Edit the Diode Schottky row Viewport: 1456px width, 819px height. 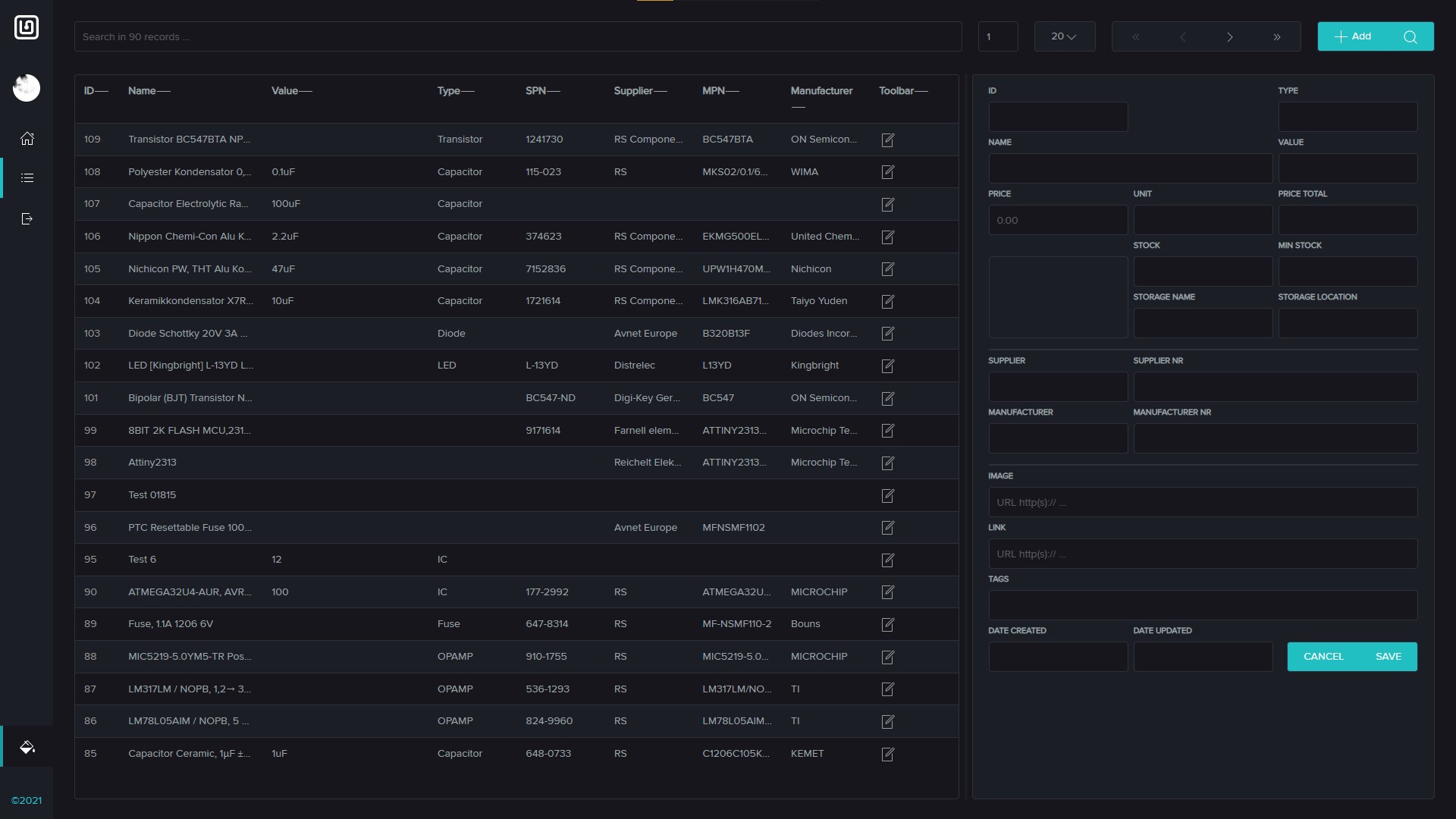[x=888, y=334]
